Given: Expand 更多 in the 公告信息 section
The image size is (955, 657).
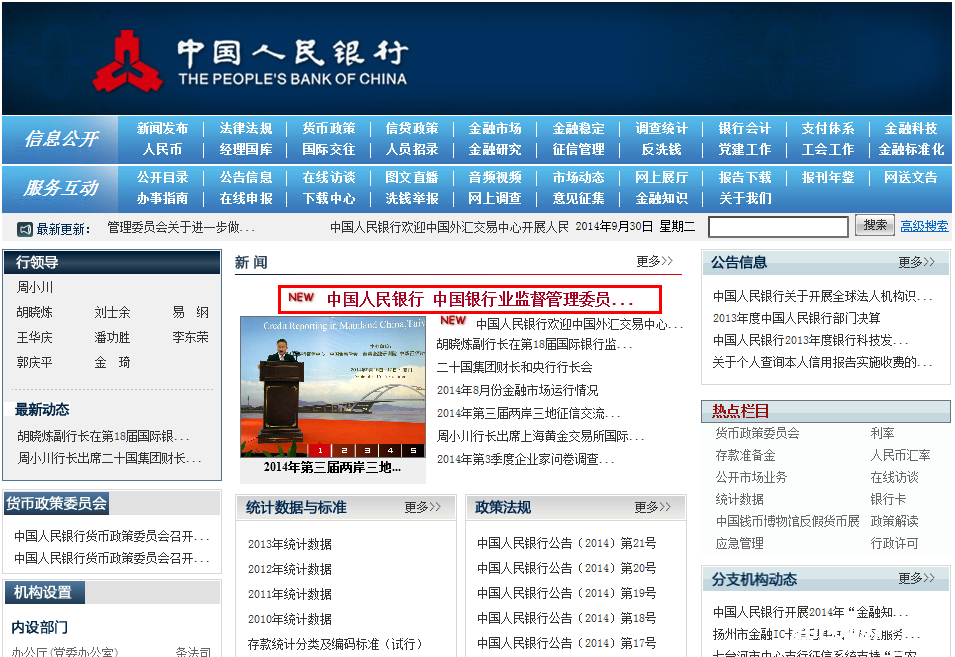Looking at the screenshot, I should 916,262.
